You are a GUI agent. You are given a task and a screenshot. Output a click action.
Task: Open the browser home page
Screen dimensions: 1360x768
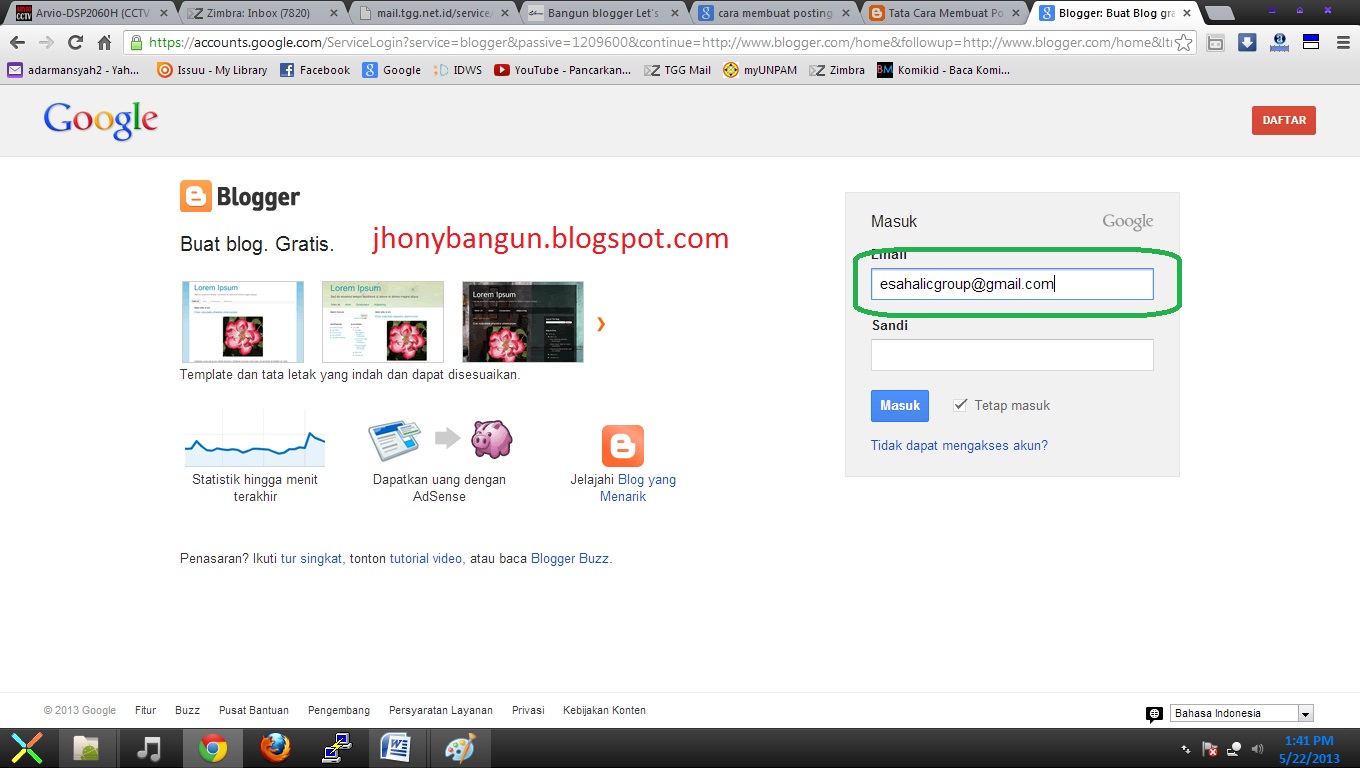(x=104, y=43)
